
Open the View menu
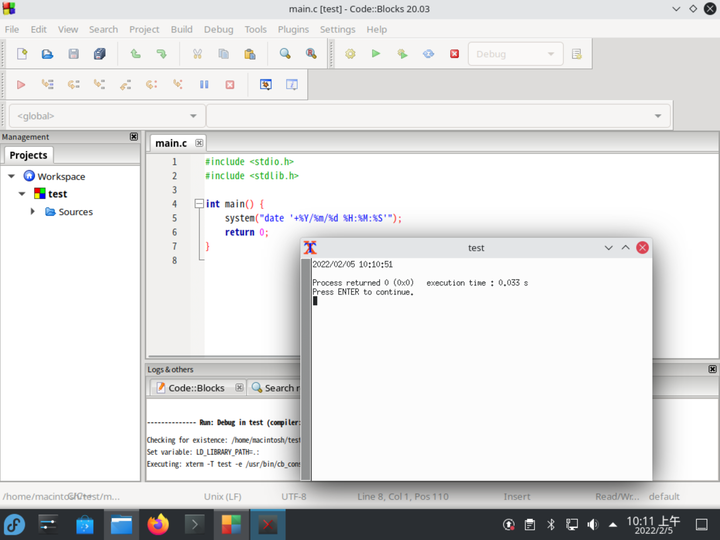pos(68,29)
